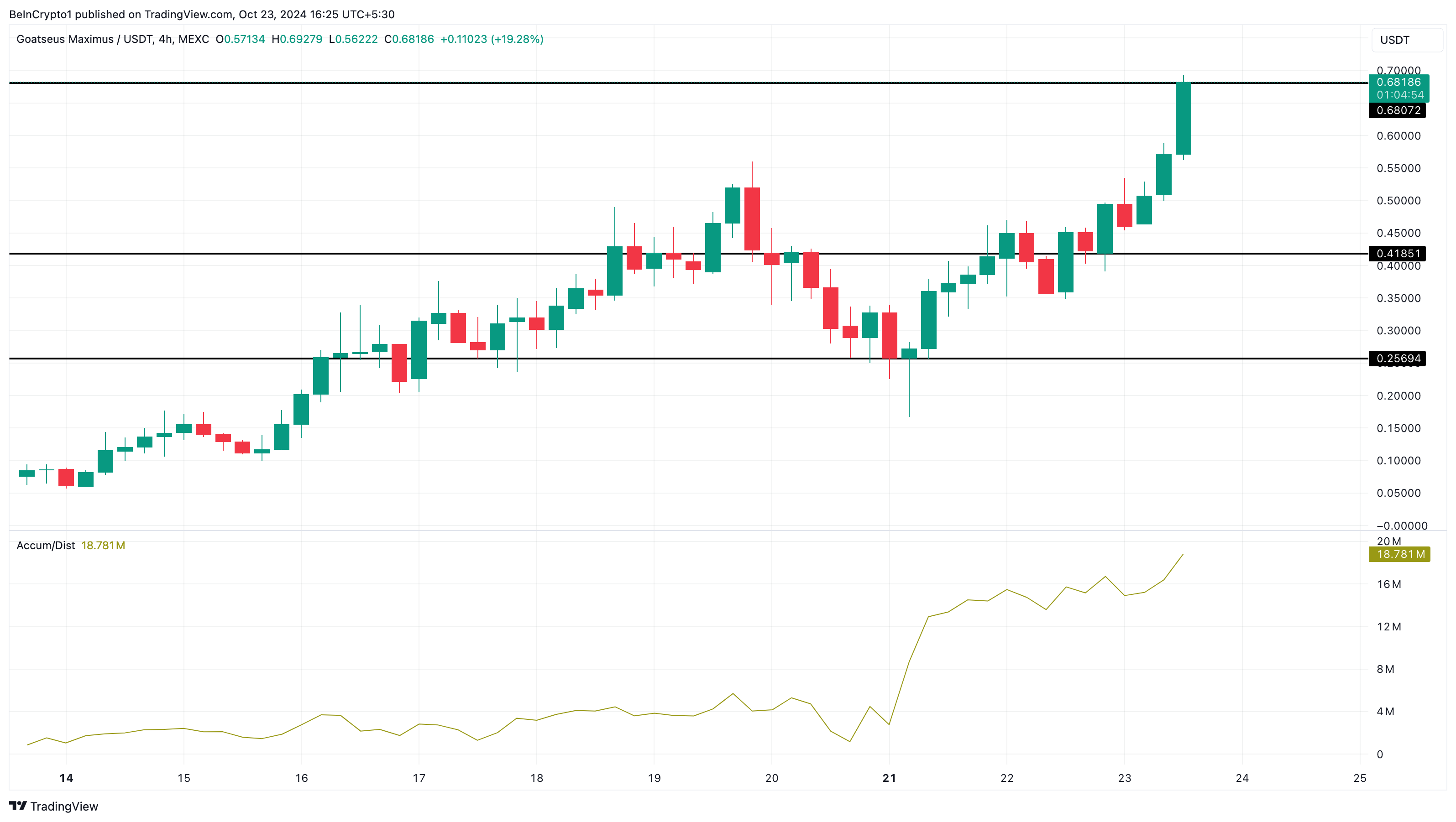
Task: Click the Goatseus Maximus / USDT symbol title
Action: click(x=84, y=39)
